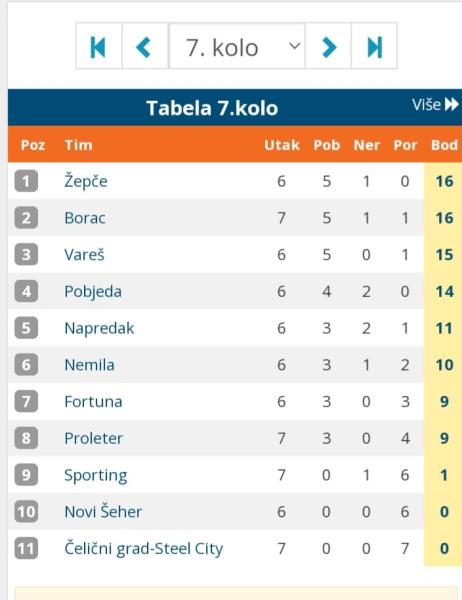
Task: Jump to the first round icon
Action: click(99, 46)
